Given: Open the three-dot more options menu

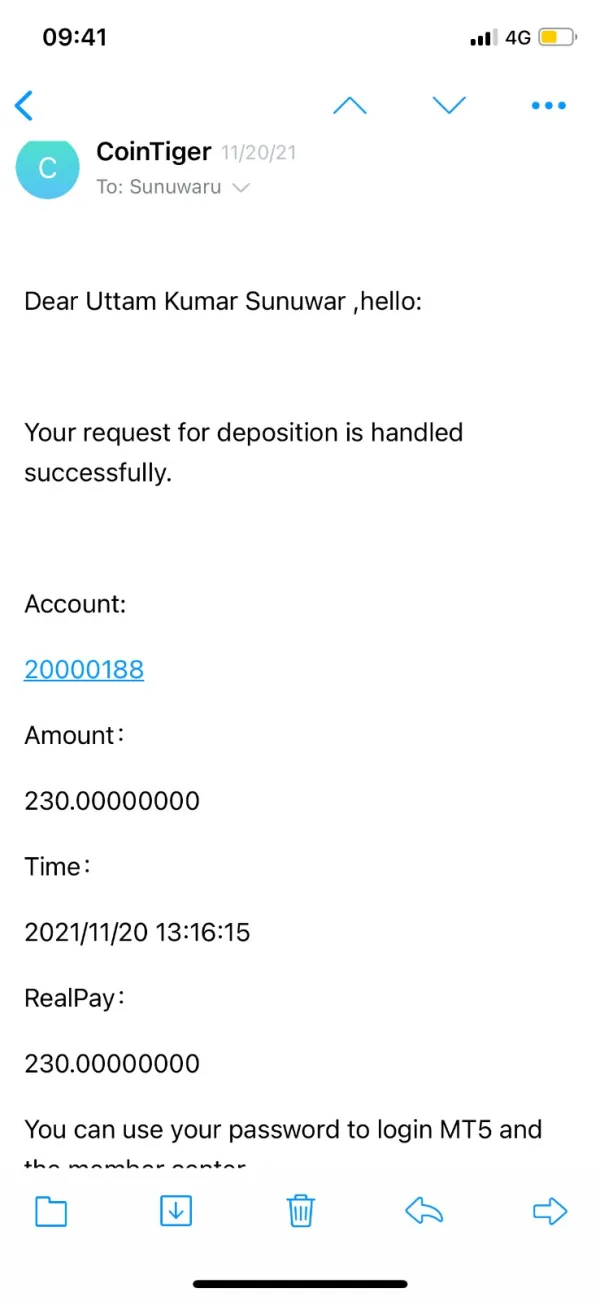Looking at the screenshot, I should tap(549, 105).
